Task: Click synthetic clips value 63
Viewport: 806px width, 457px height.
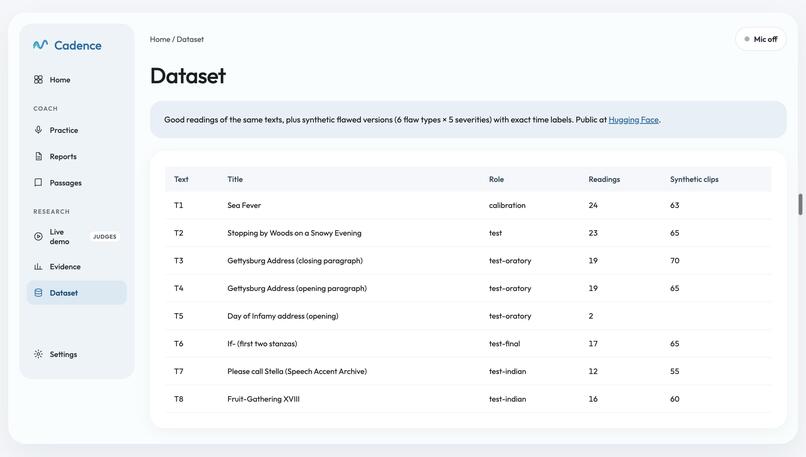Action: click(x=674, y=205)
